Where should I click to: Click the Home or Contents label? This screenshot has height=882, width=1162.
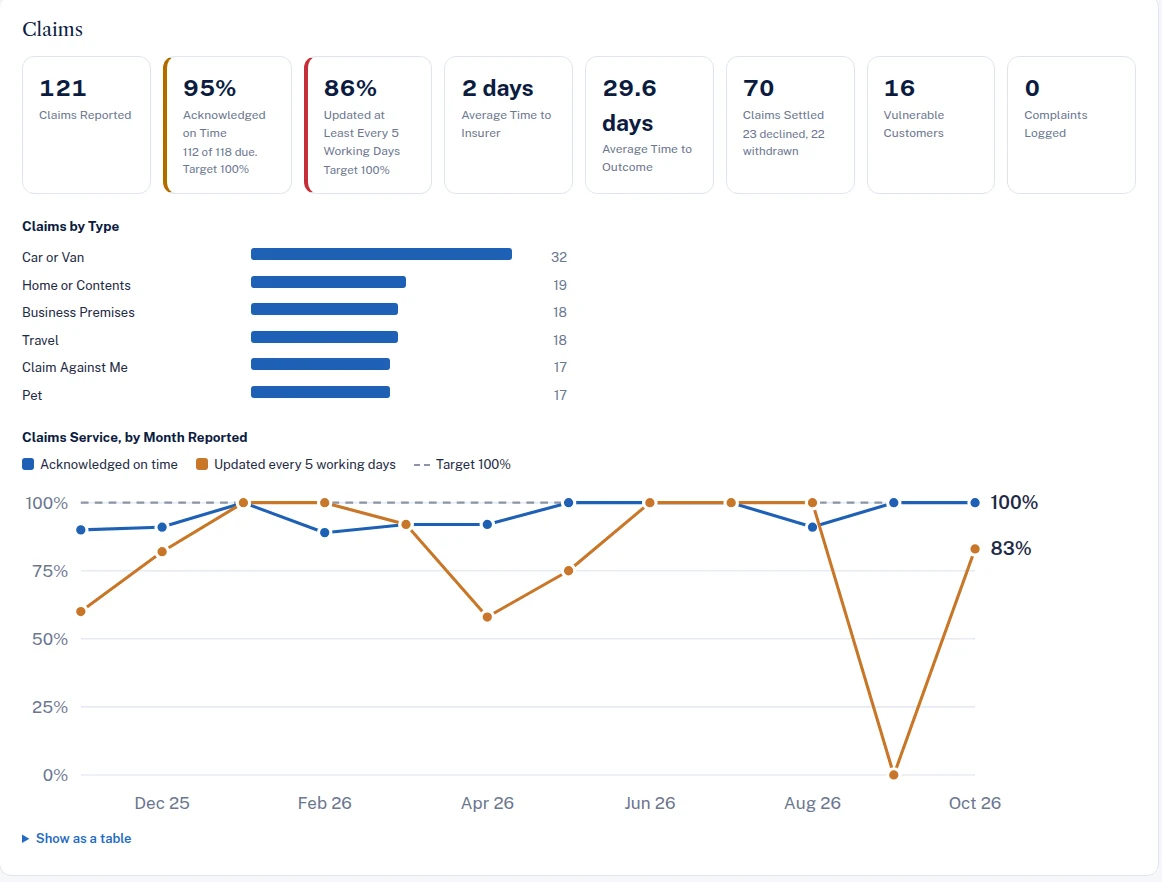[x=76, y=285]
